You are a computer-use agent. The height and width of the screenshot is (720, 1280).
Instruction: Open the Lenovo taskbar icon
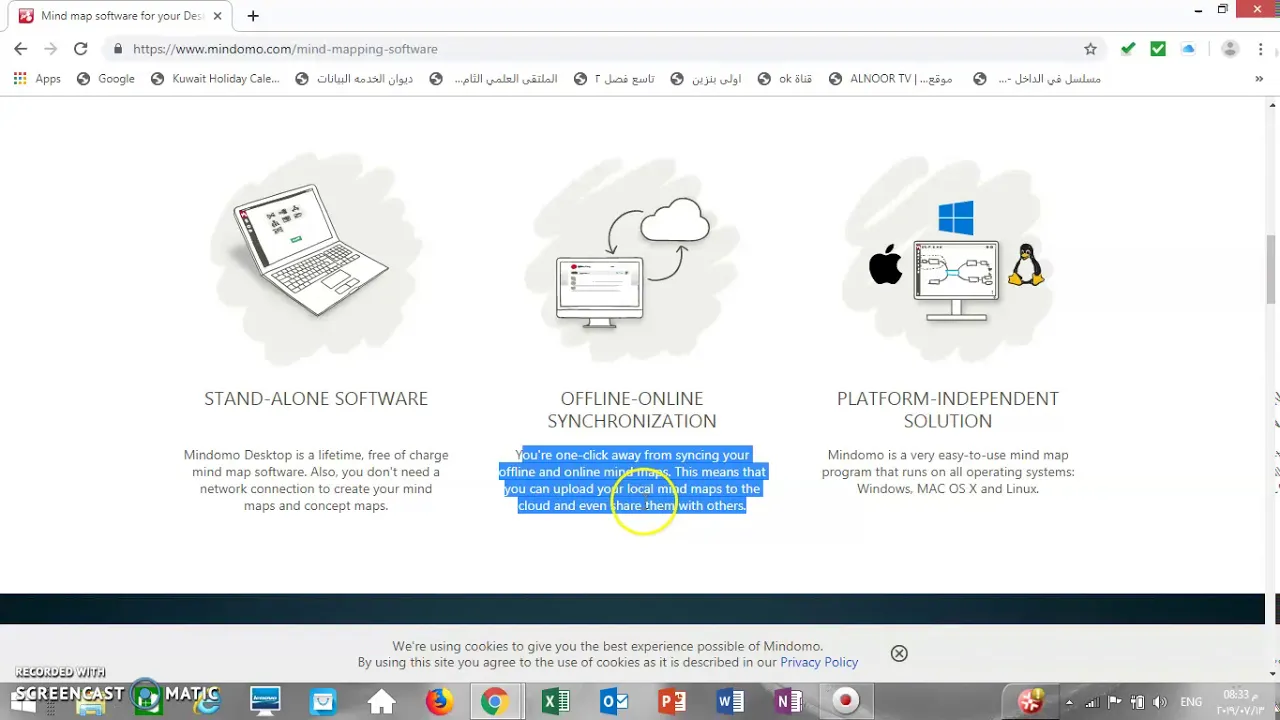265,701
